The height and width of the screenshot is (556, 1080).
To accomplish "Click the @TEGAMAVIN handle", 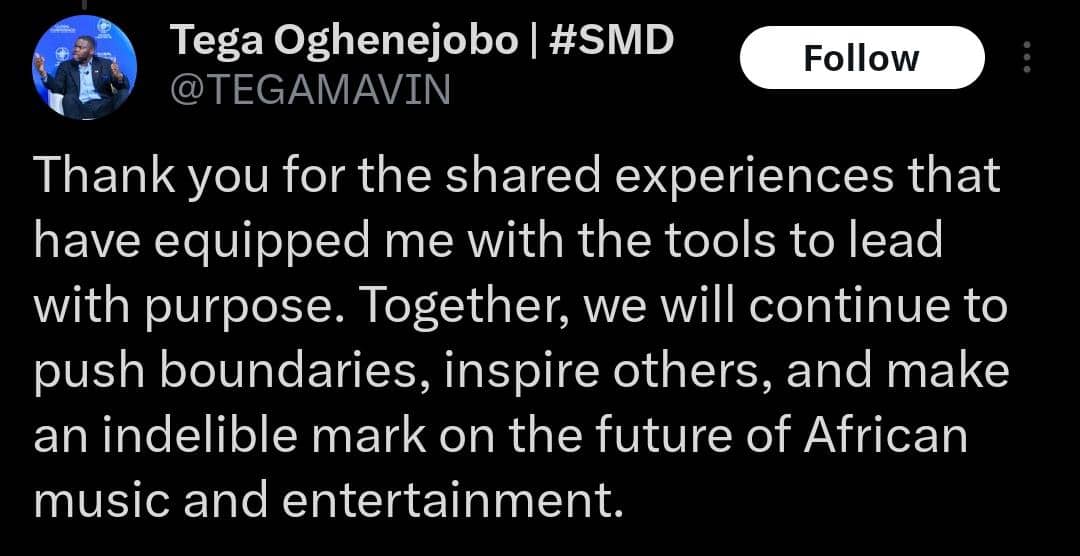I will tap(310, 90).
